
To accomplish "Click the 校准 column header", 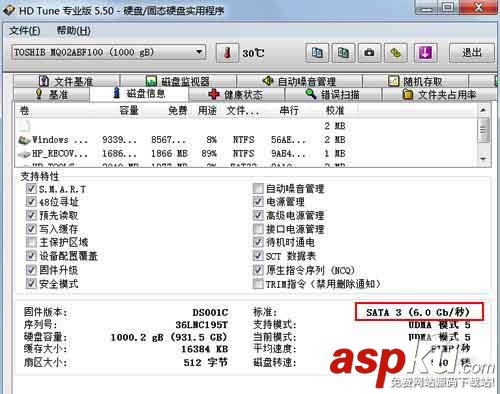I will 335,110.
